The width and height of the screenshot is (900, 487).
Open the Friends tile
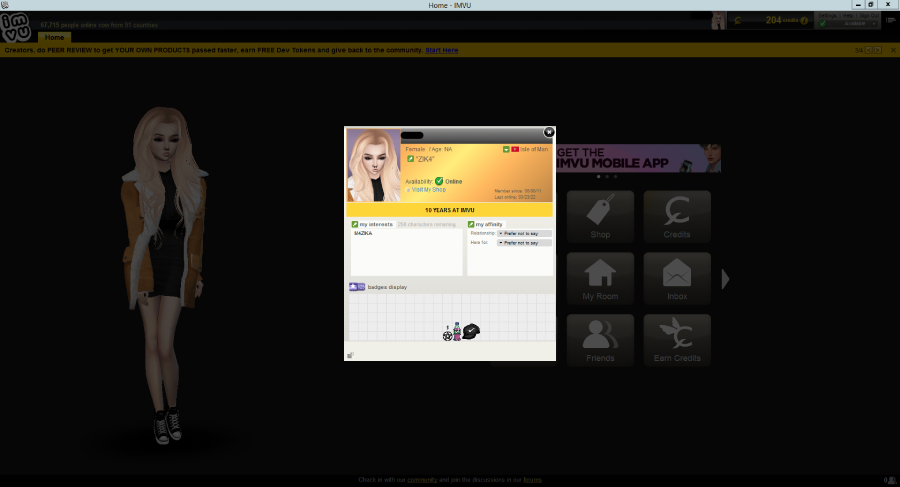point(600,340)
